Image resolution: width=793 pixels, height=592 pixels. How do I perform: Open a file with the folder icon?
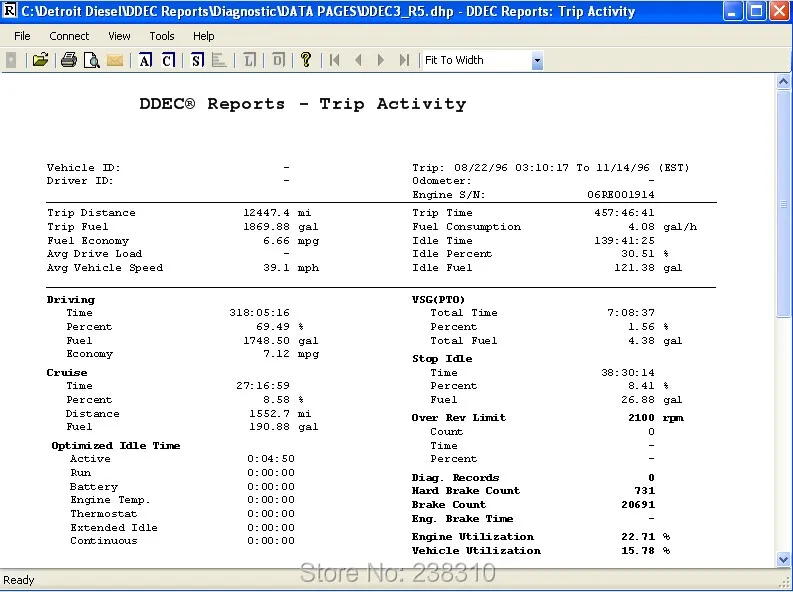40,60
